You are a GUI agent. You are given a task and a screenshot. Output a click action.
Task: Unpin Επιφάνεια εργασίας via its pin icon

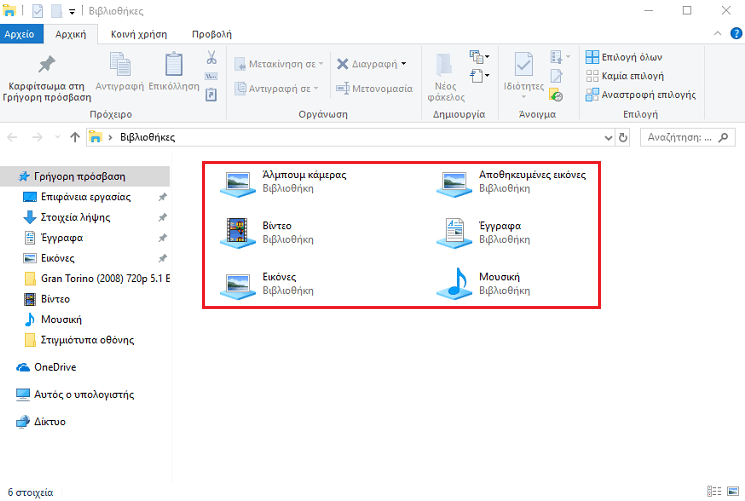pos(162,197)
